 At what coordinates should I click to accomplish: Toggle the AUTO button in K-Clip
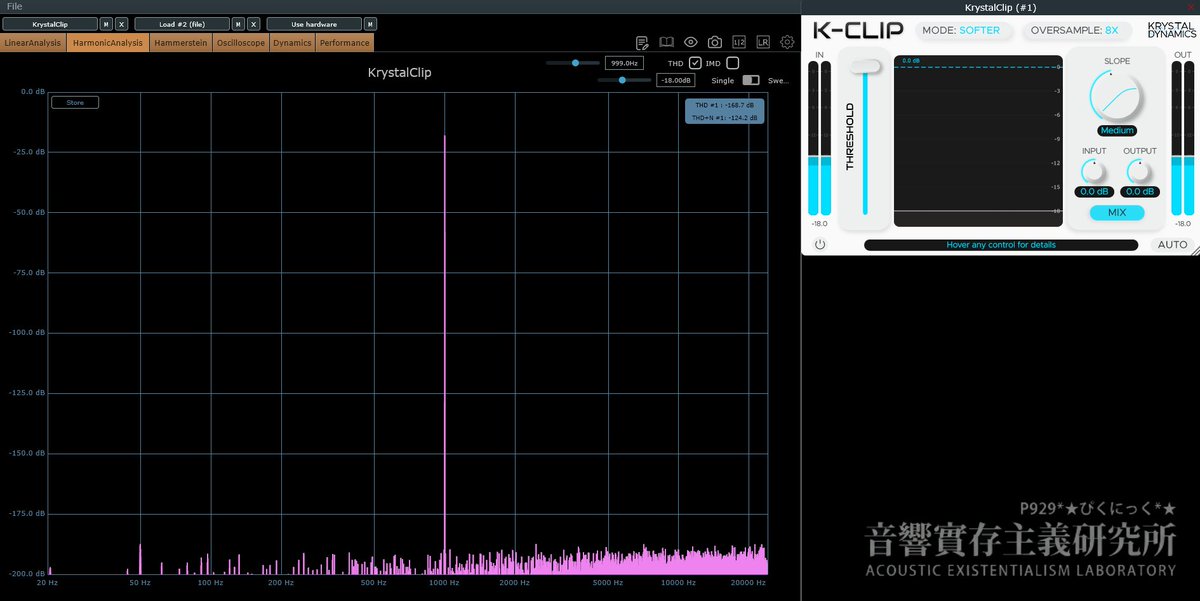coord(1172,244)
